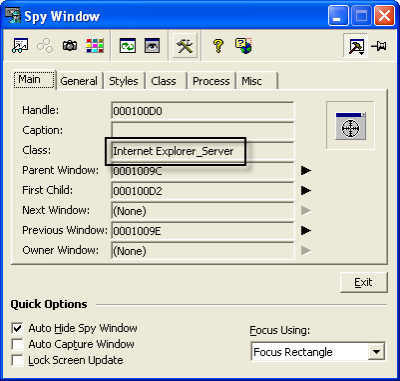Screen dimensions: 400x381
Task: Click the First Child field 000100D2
Action: (203, 191)
